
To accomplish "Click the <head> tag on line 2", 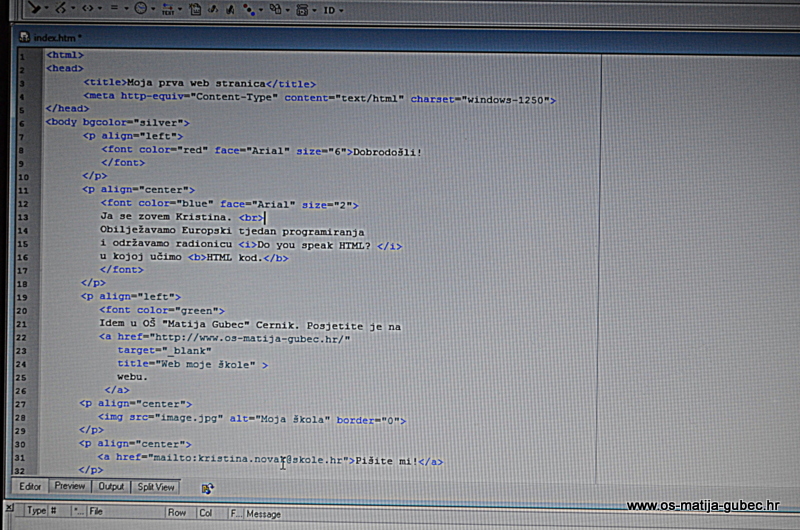I will [64, 68].
